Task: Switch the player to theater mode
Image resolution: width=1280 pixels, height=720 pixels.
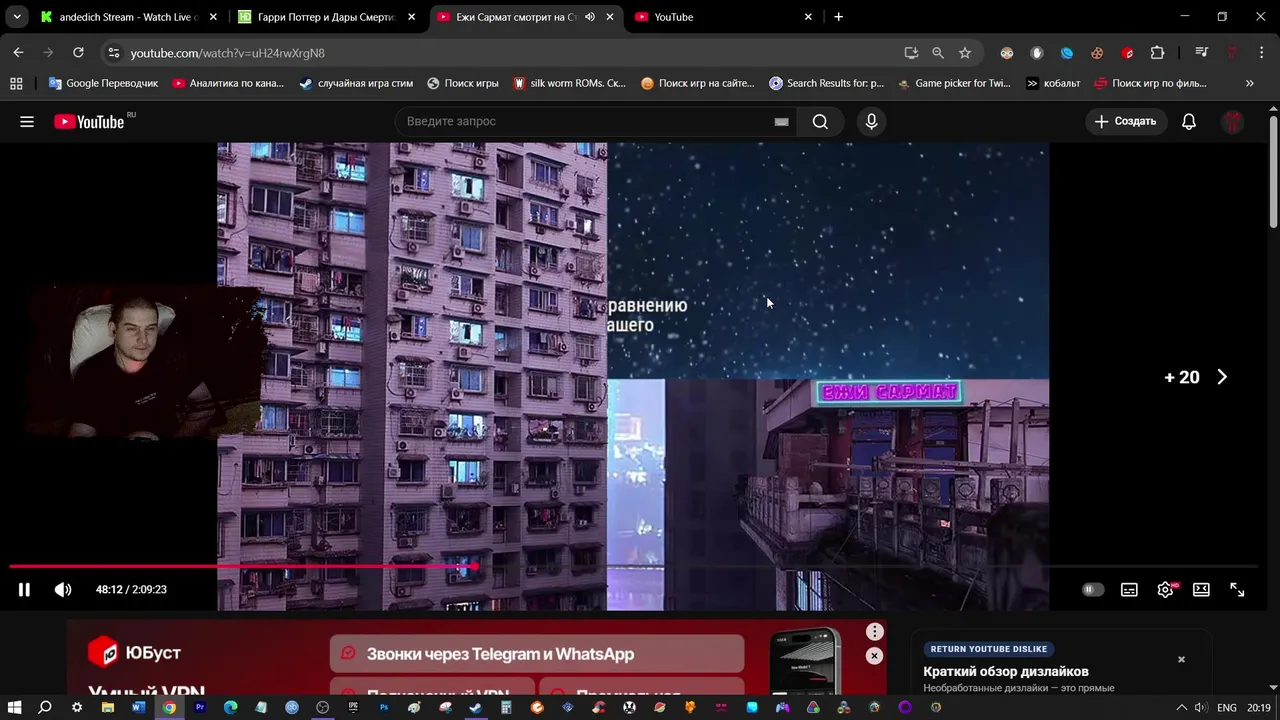Action: click(1201, 590)
